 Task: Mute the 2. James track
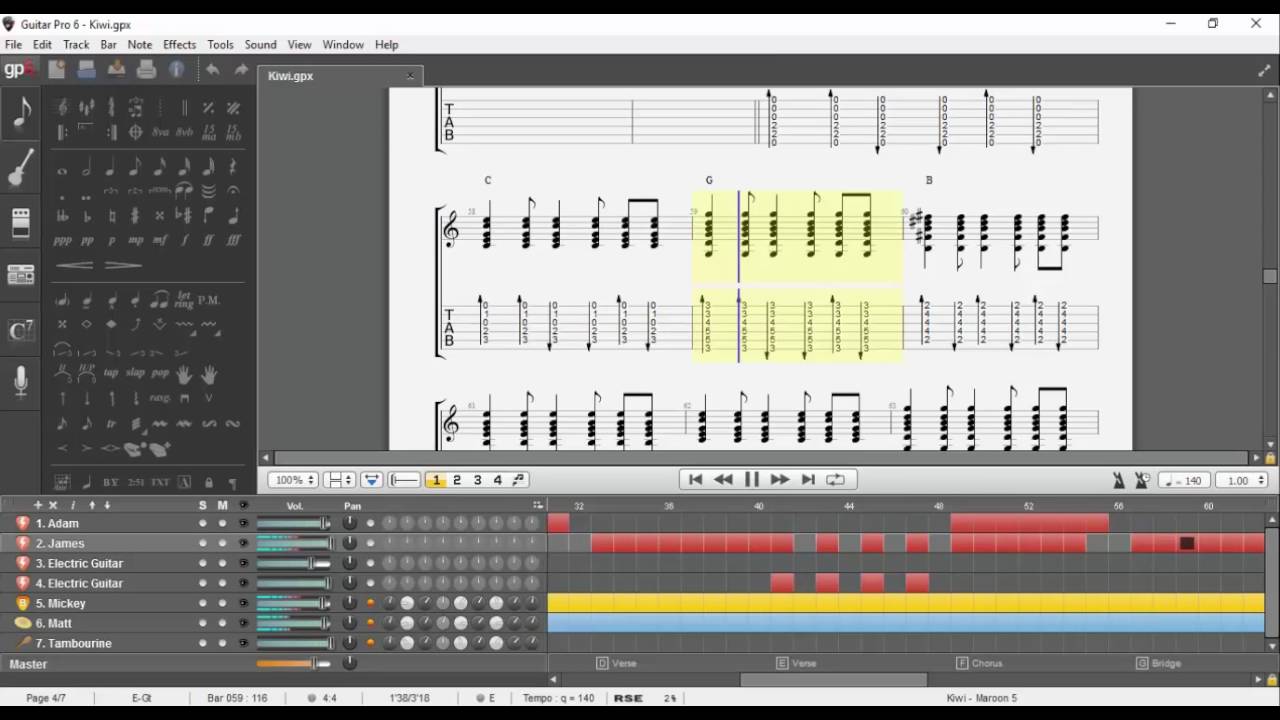click(222, 543)
